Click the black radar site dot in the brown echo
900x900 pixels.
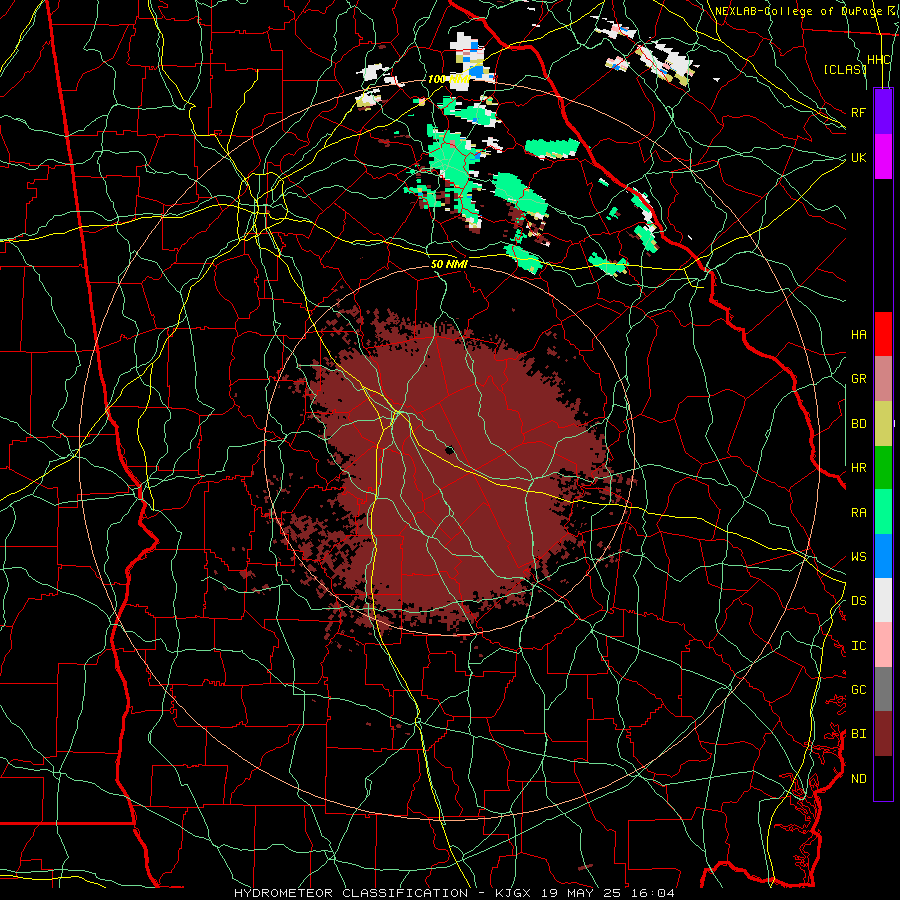[x=449, y=449]
